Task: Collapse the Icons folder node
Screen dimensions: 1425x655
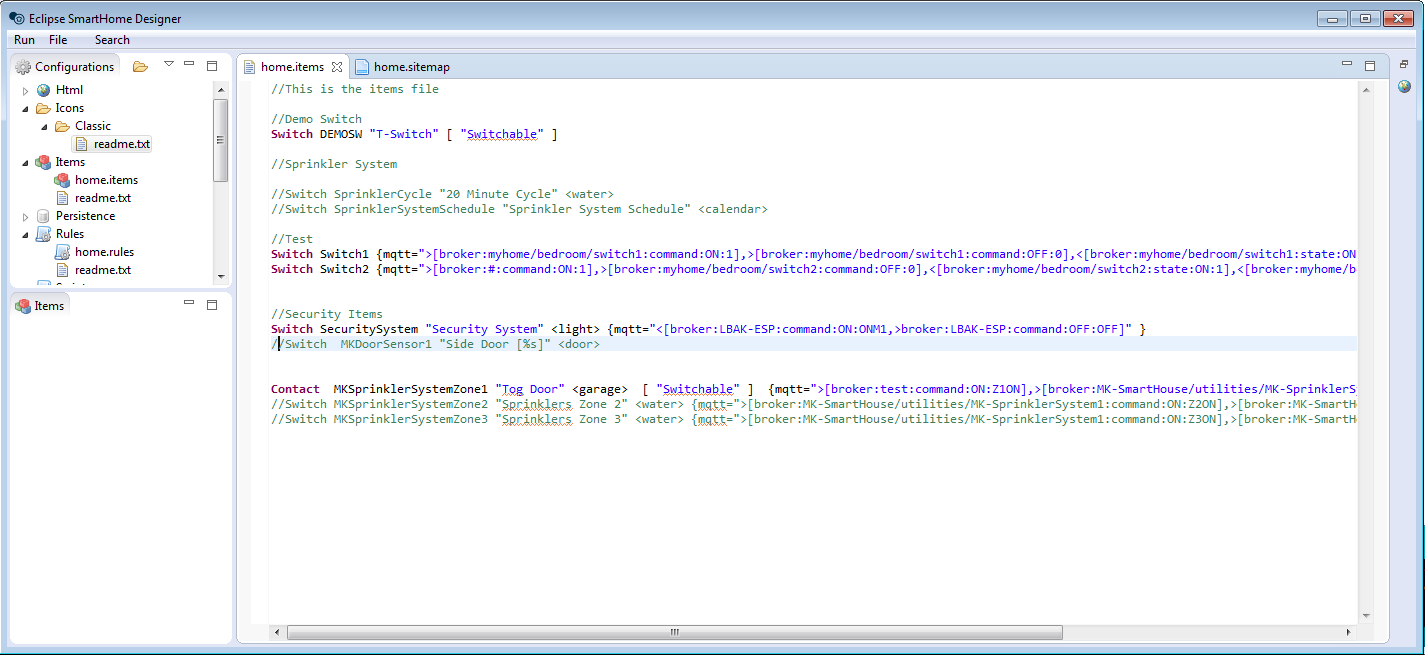Action: [x=26, y=108]
